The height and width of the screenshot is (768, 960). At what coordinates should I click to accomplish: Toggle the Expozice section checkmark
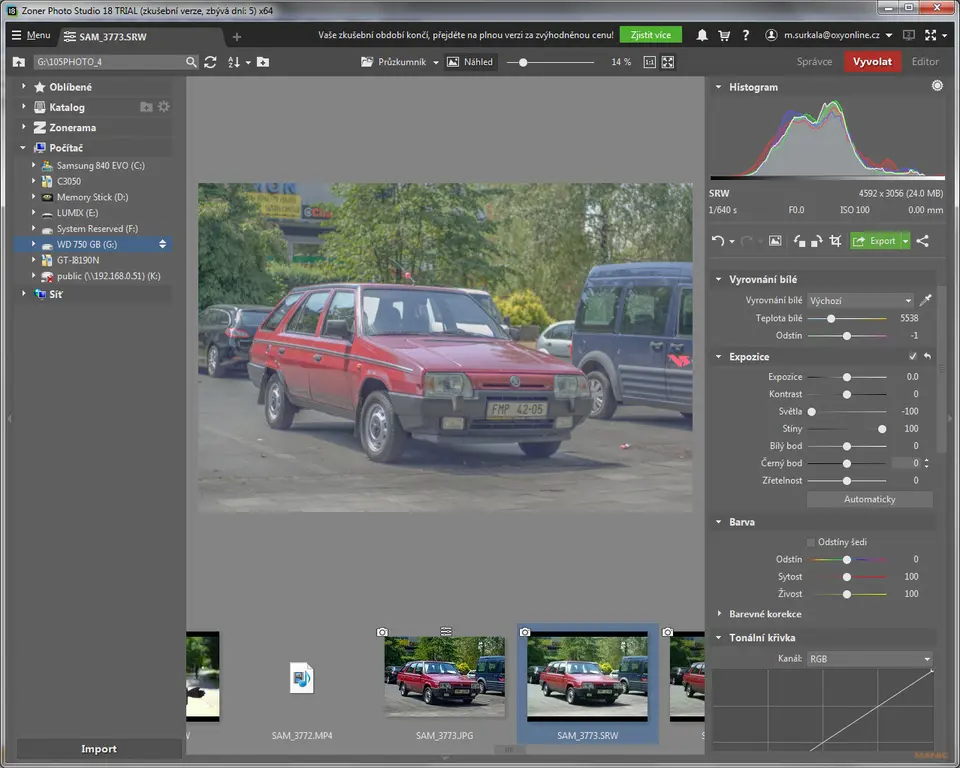point(912,357)
